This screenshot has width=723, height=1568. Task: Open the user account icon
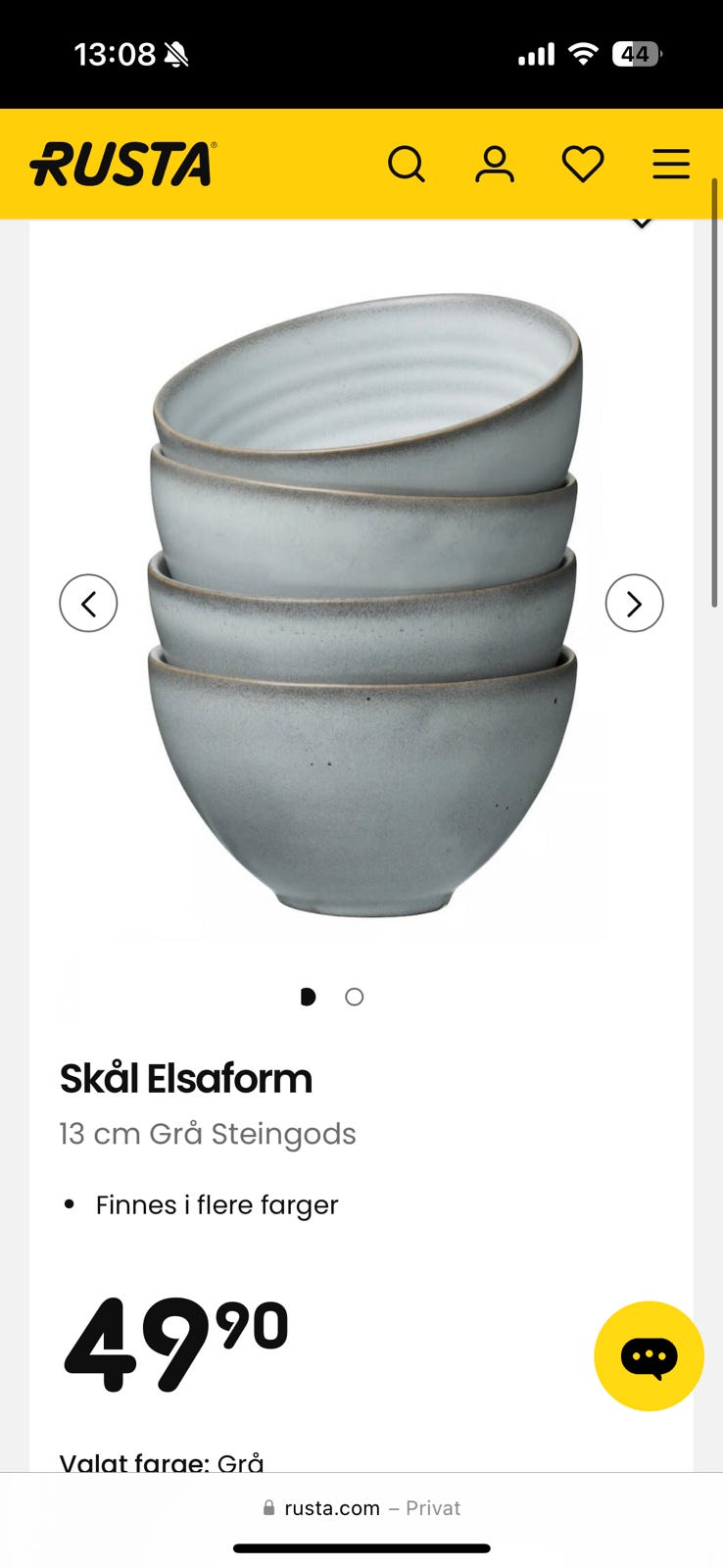pyautogui.click(x=495, y=164)
